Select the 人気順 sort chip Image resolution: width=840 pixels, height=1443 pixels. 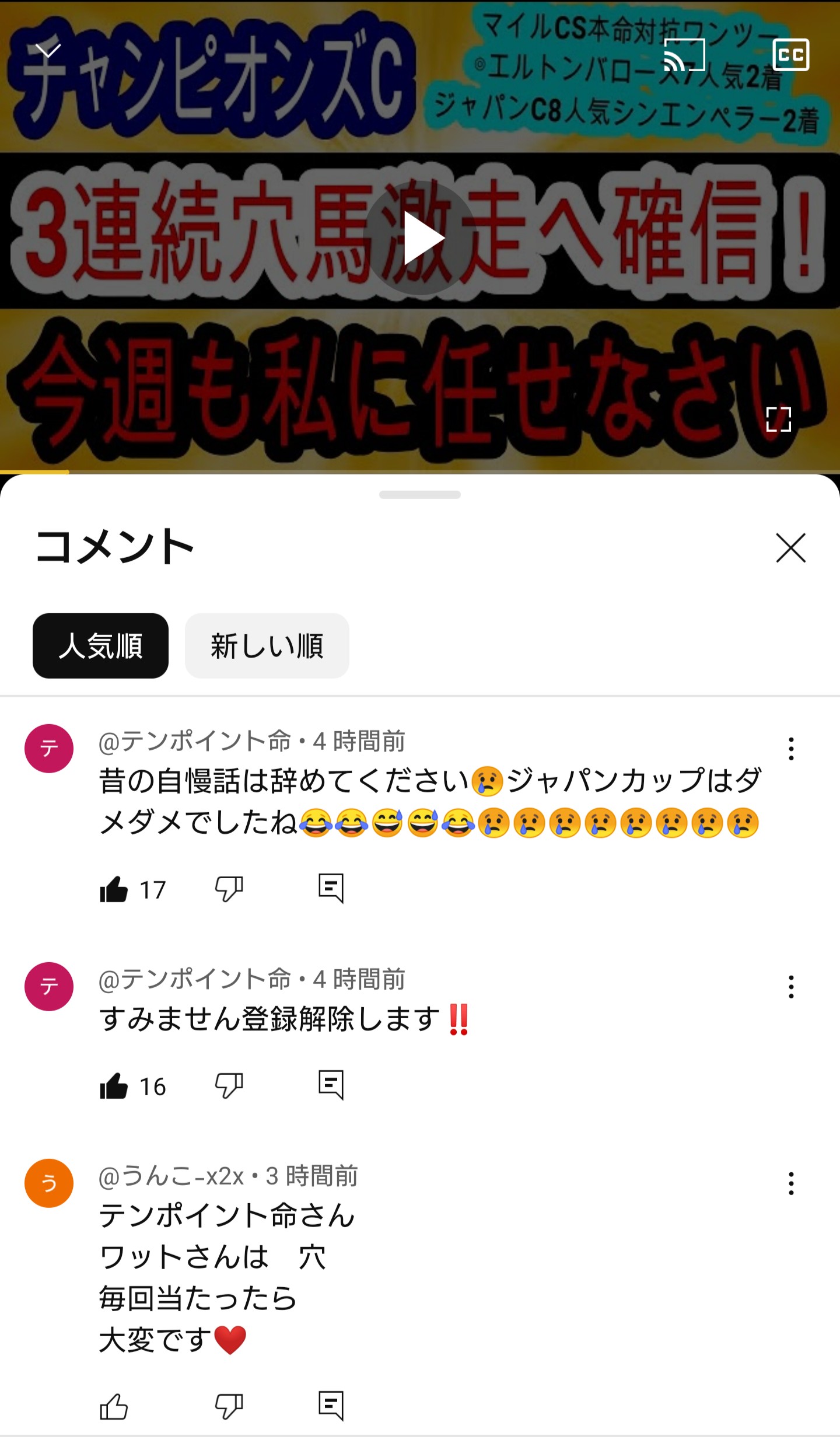100,645
